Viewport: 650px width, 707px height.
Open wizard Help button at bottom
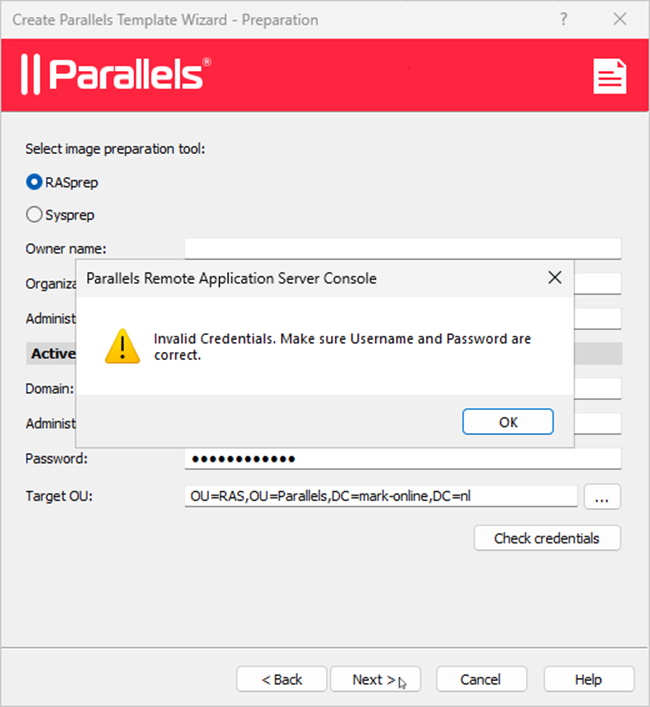[588, 679]
